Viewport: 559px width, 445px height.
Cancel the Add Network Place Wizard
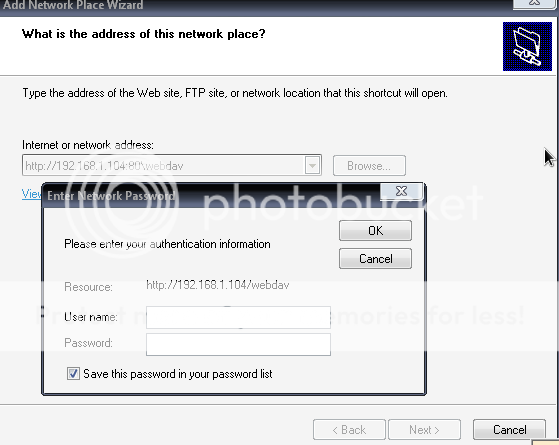pyautogui.click(x=509, y=430)
